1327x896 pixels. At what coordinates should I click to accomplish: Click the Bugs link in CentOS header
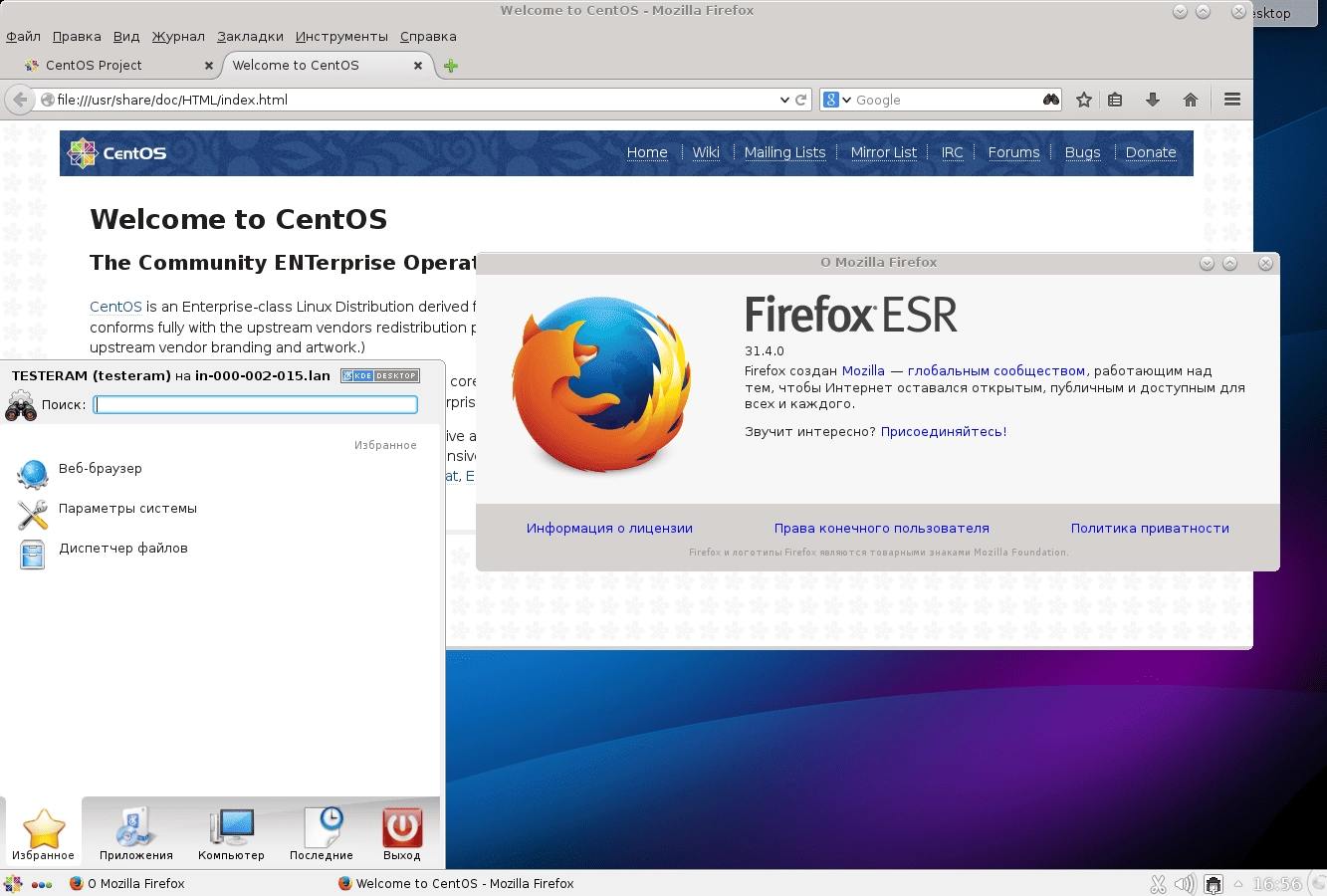1082,152
